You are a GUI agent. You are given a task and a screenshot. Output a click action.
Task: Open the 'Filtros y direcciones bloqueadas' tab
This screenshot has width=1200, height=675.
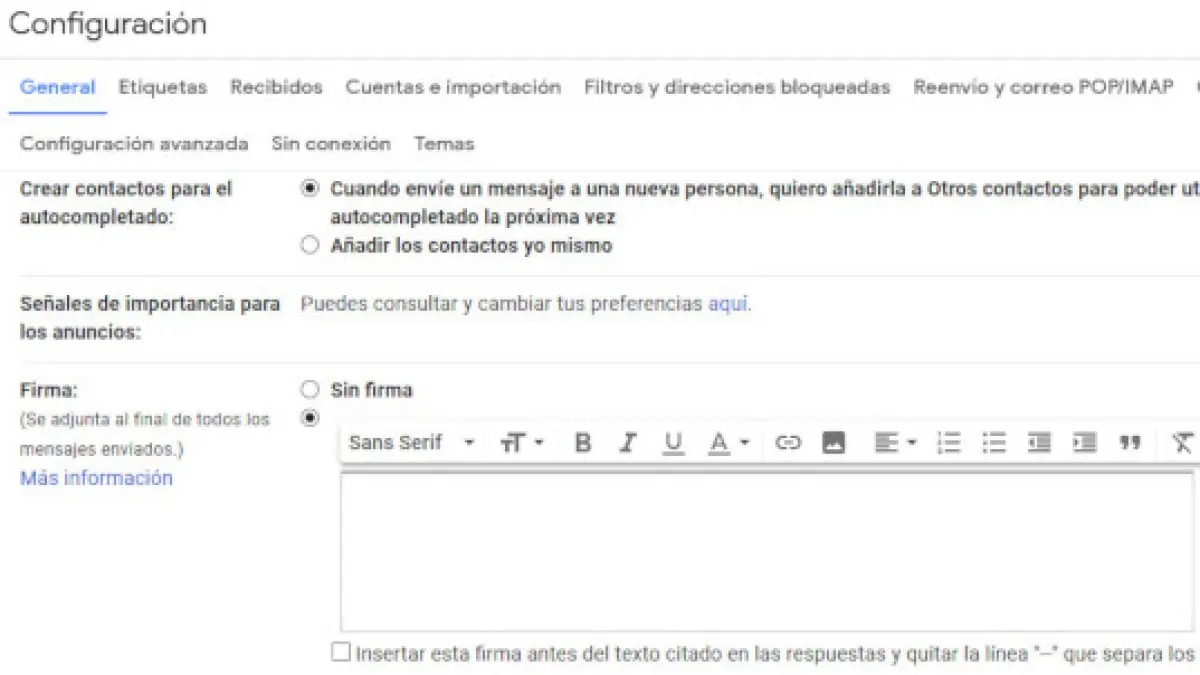(x=736, y=87)
